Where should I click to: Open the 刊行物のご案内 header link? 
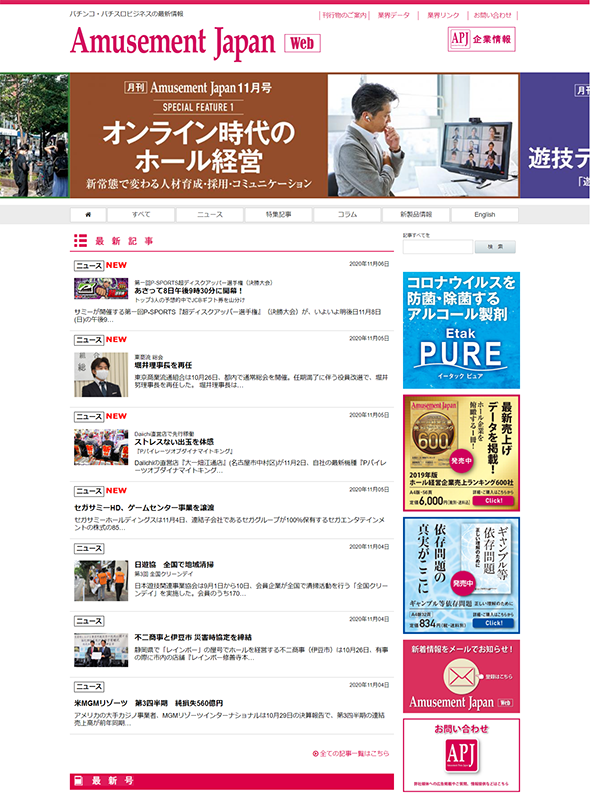(344, 15)
